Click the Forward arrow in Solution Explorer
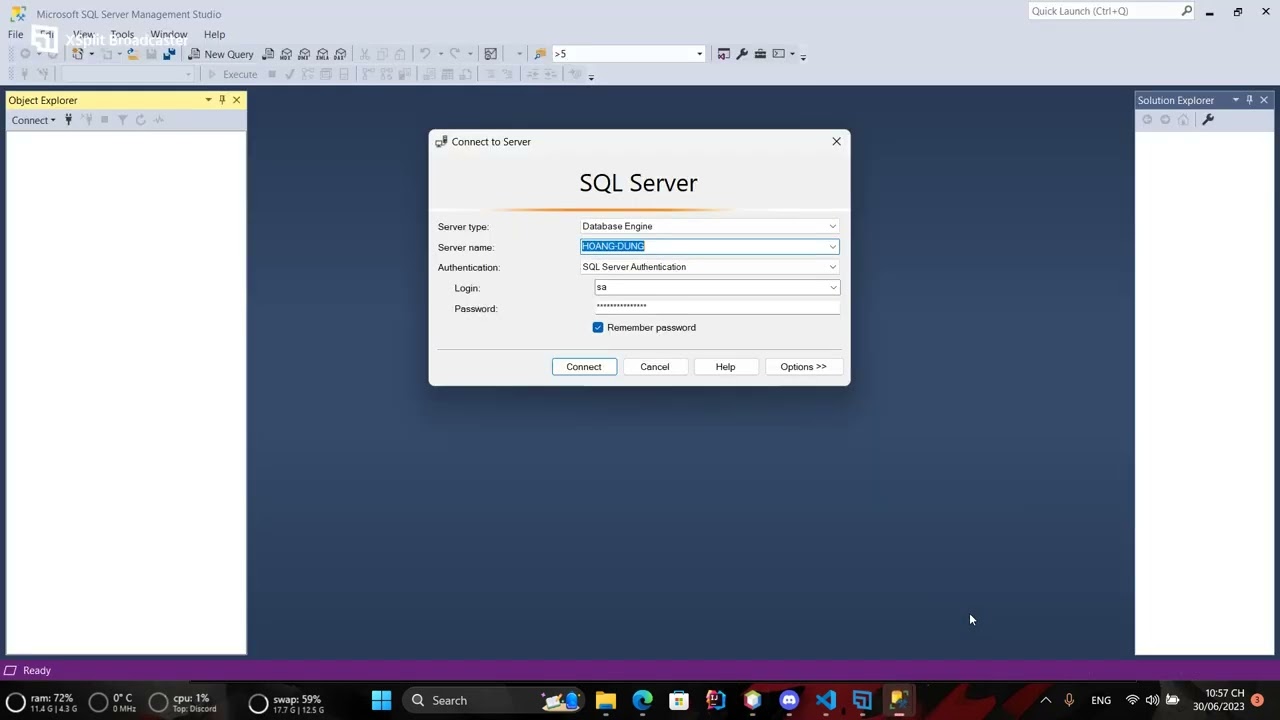Viewport: 1280px width, 720px height. click(1165, 120)
